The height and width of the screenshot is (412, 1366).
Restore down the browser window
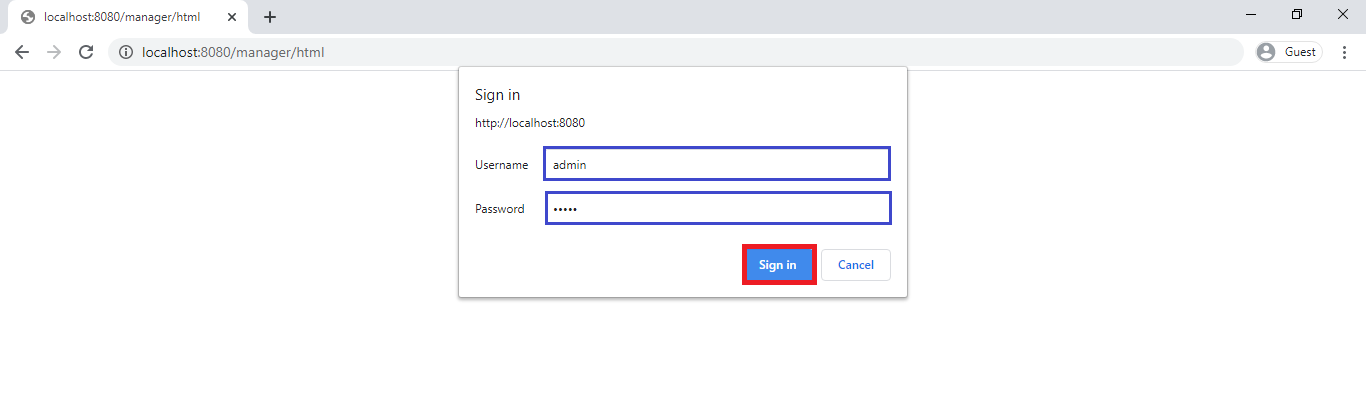click(x=1297, y=14)
